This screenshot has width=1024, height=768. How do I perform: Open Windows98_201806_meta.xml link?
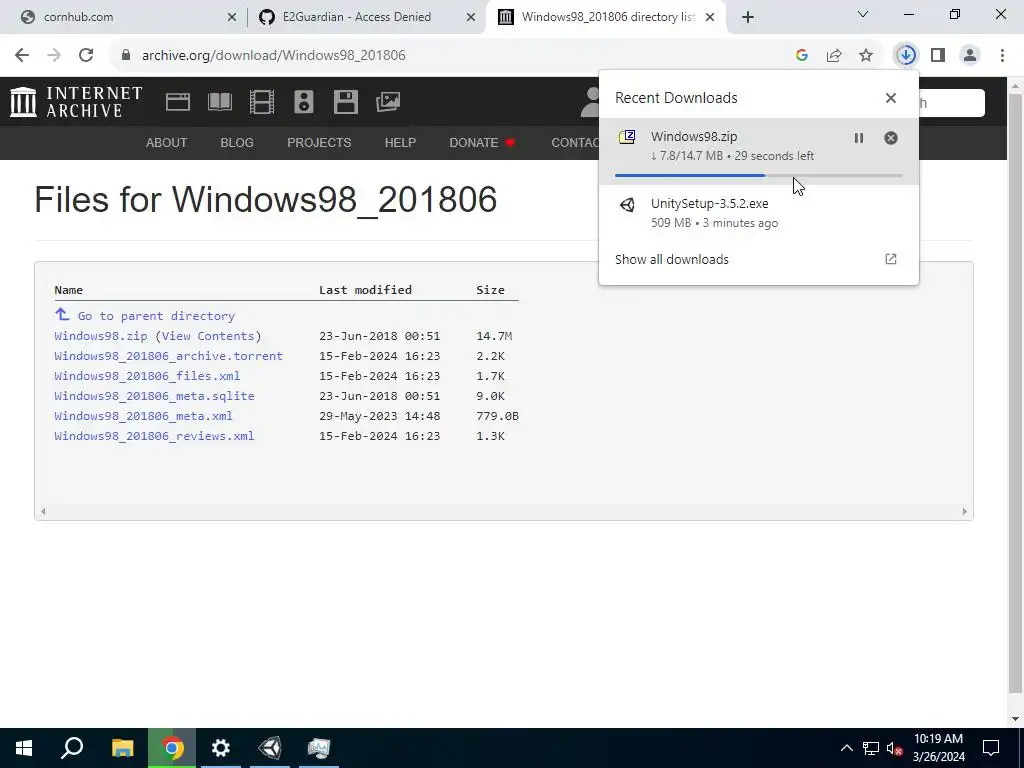tap(143, 416)
